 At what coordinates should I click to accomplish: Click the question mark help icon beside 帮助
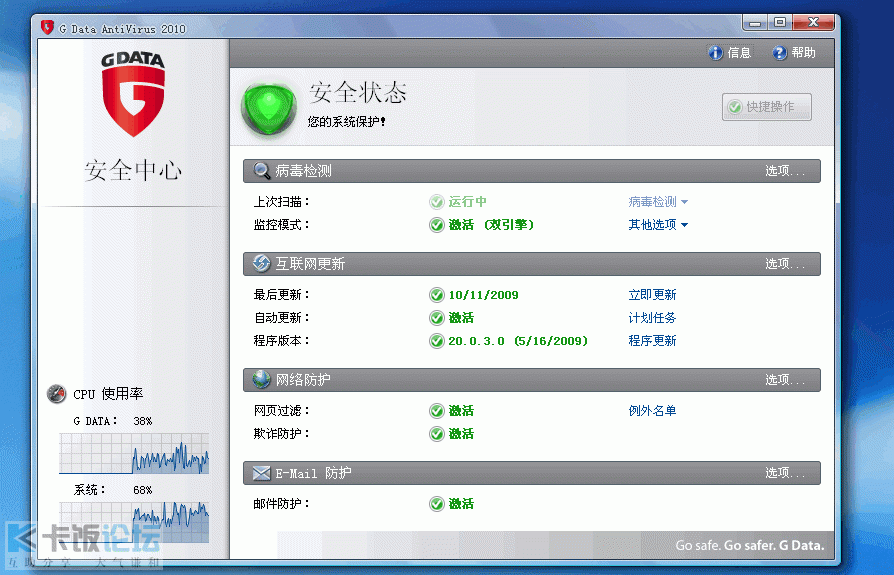(779, 53)
